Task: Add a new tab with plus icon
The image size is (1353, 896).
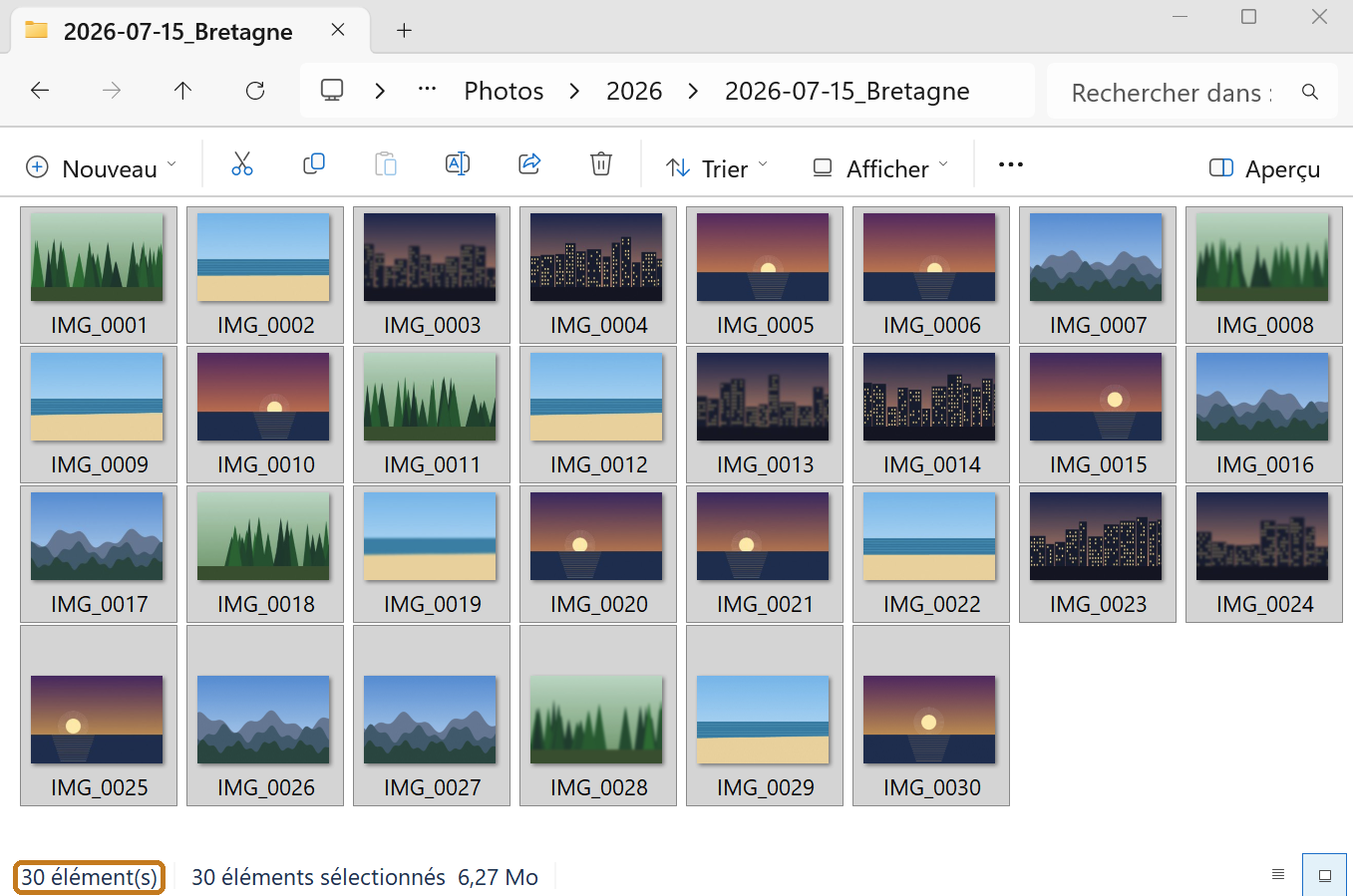Action: click(x=404, y=30)
